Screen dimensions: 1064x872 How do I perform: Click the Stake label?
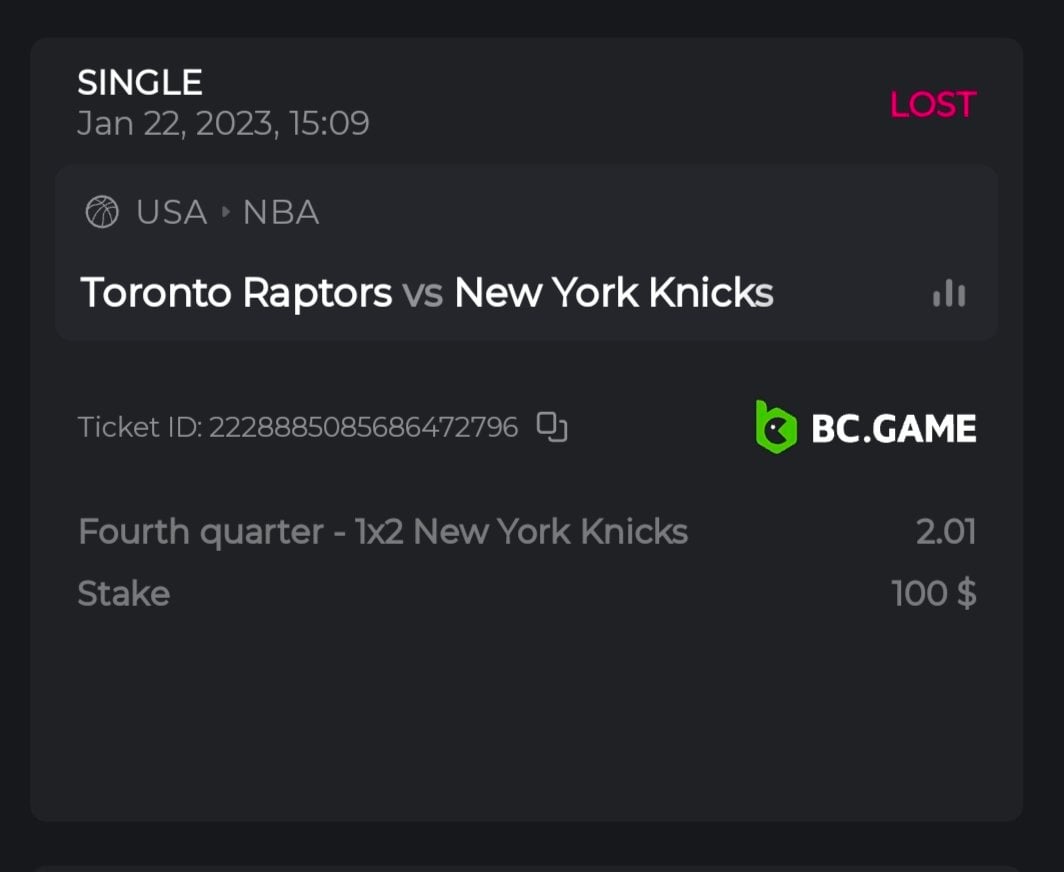(124, 594)
